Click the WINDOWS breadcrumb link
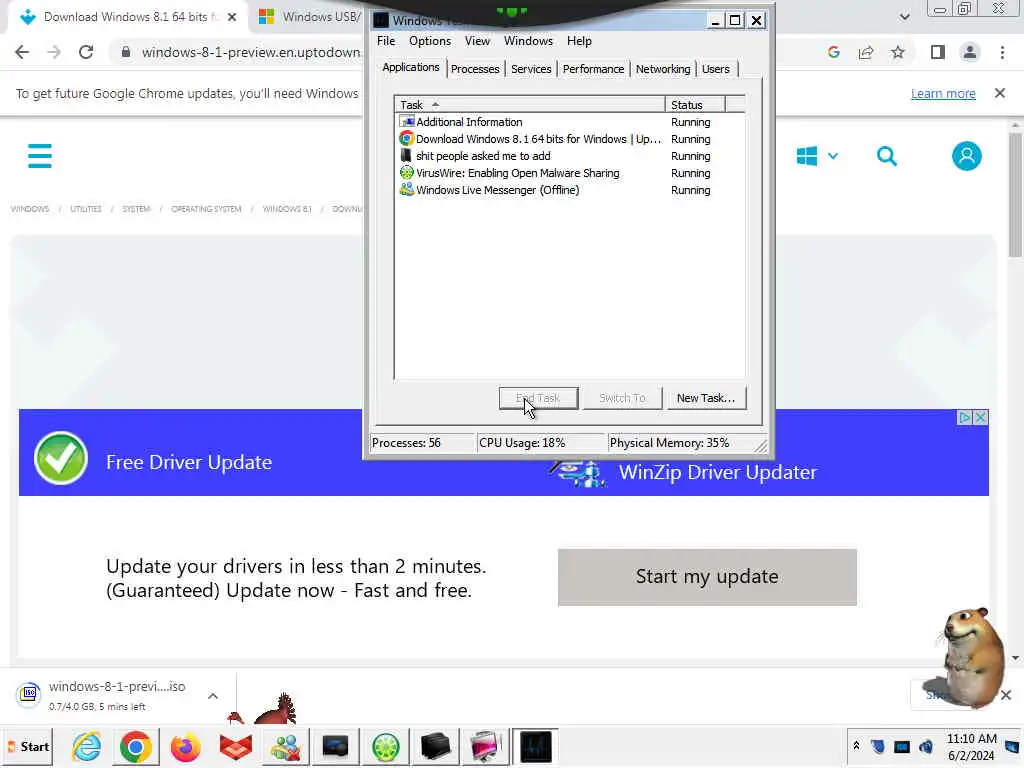1024x768 pixels. tap(30, 209)
